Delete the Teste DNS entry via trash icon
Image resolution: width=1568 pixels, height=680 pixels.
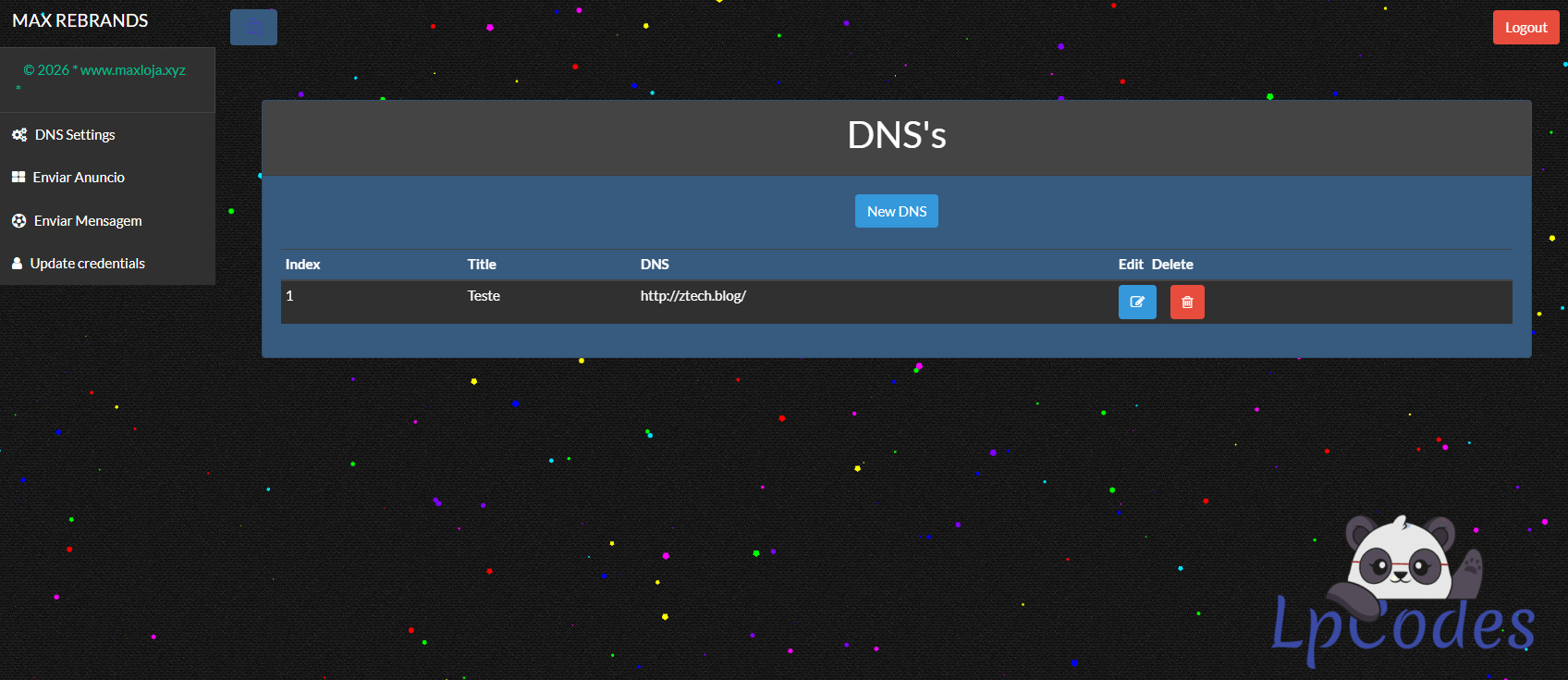(x=1187, y=303)
